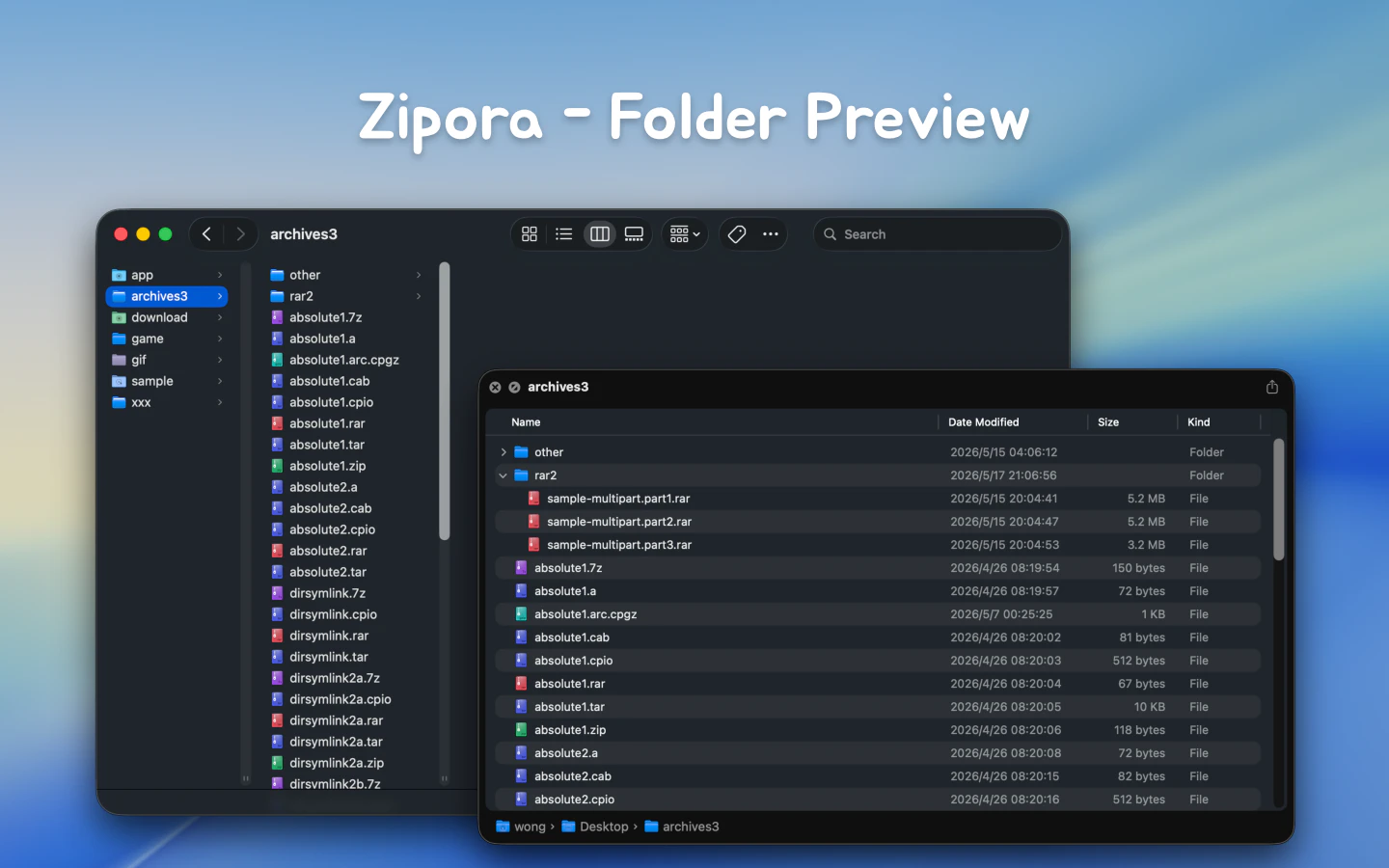Click the circular slash icon beside archives3 title
Viewport: 1389px width, 868px height.
click(x=514, y=387)
